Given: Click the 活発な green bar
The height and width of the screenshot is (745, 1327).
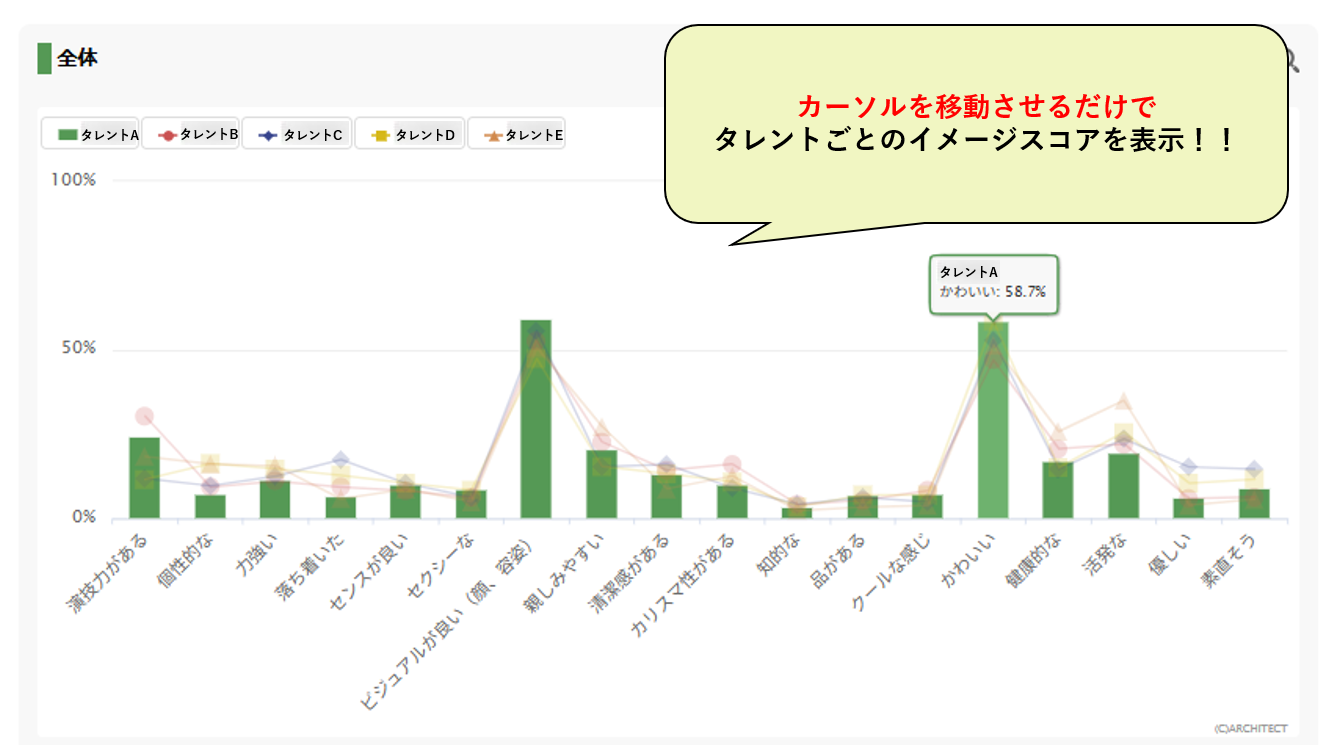Looking at the screenshot, I should pyautogui.click(x=1123, y=486).
